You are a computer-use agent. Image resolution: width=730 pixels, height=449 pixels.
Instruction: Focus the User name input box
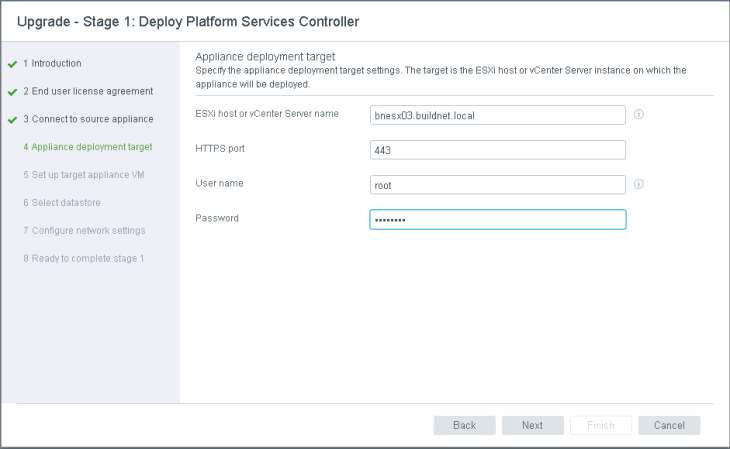pos(497,185)
